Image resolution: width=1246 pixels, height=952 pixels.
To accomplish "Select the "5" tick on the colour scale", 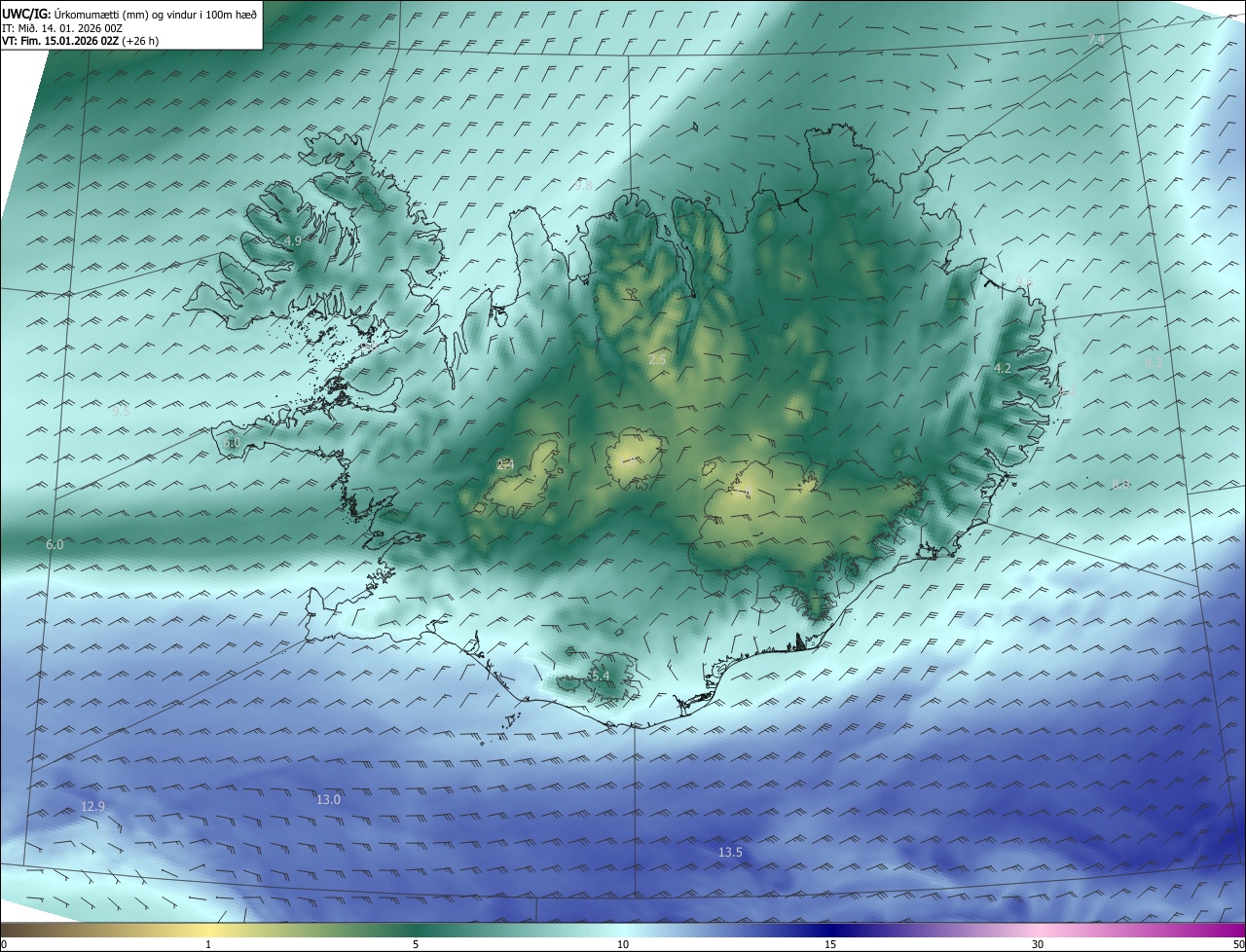I will [416, 944].
